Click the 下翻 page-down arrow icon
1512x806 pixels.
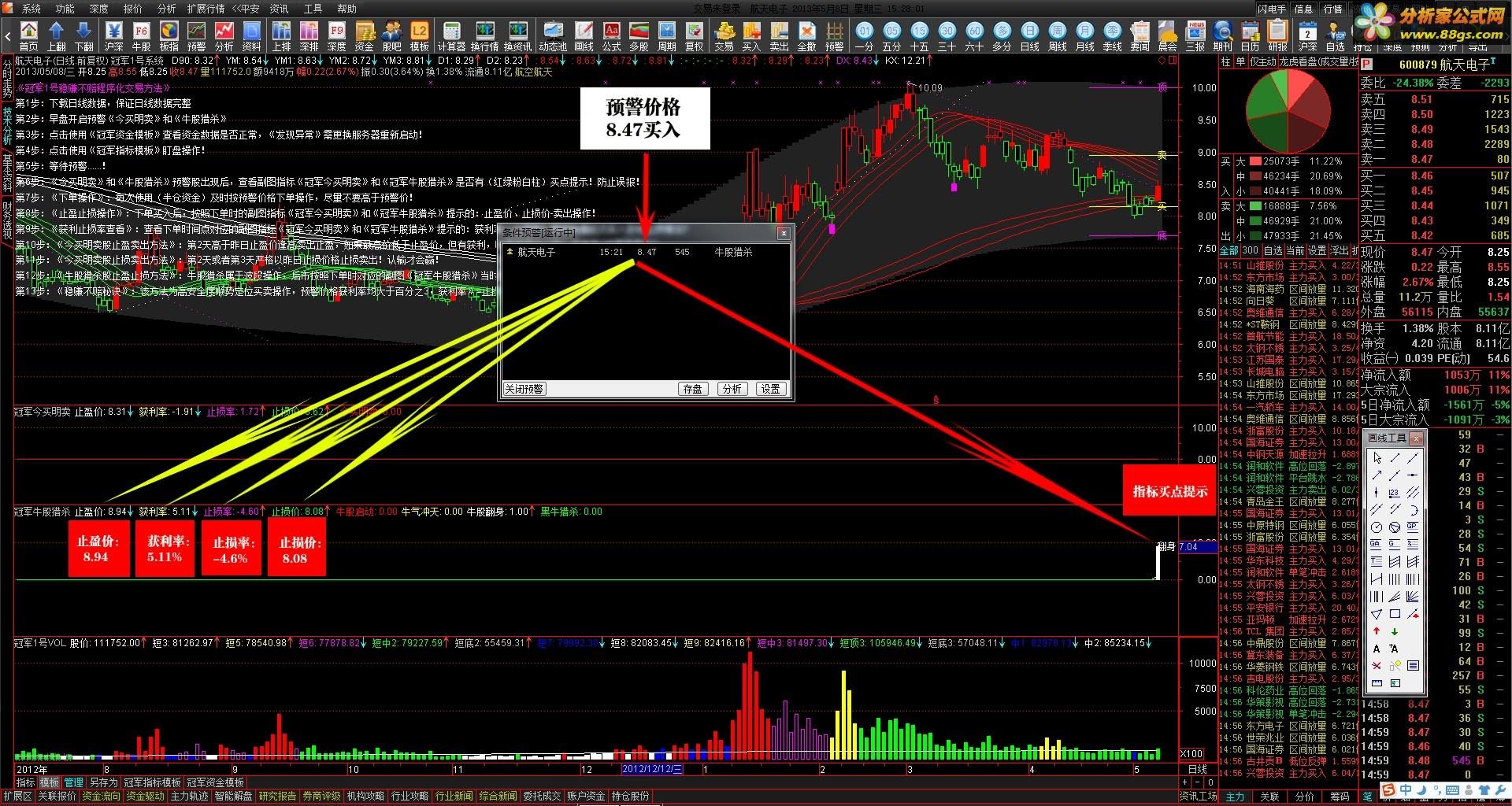(x=84, y=35)
